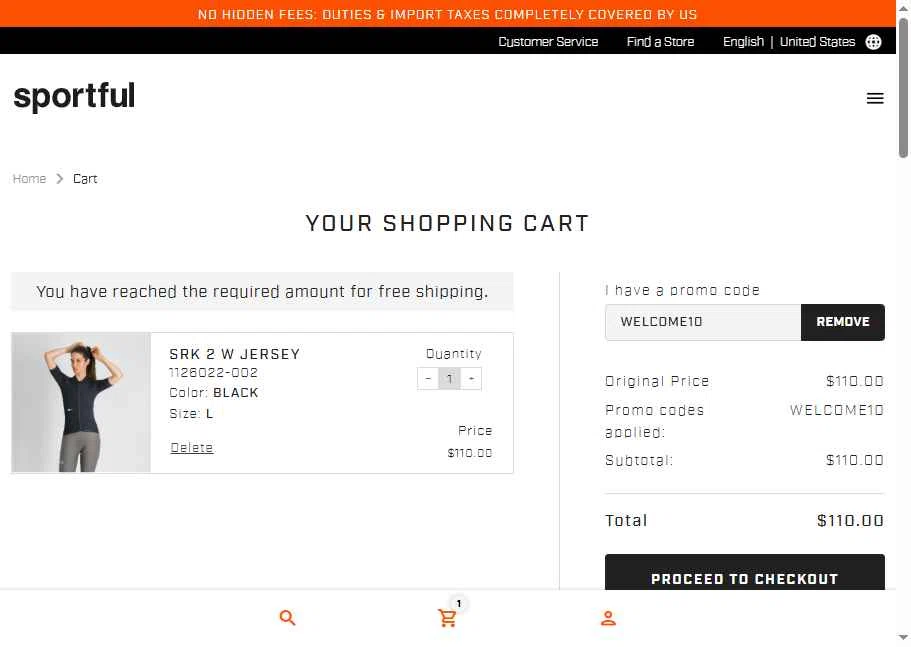911x647 pixels.
Task: Click the globe region selector icon
Action: pos(873,42)
